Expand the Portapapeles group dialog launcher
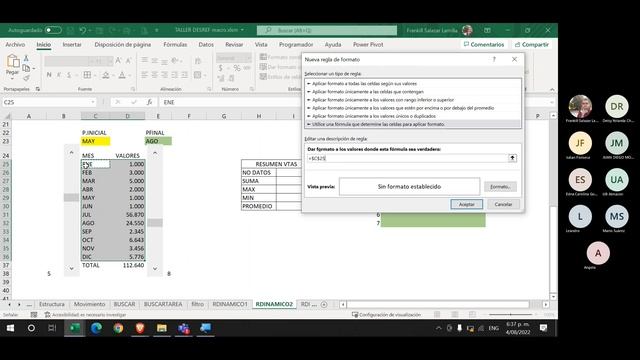Viewport: 640px width, 360px height. pyautogui.click(x=38, y=89)
